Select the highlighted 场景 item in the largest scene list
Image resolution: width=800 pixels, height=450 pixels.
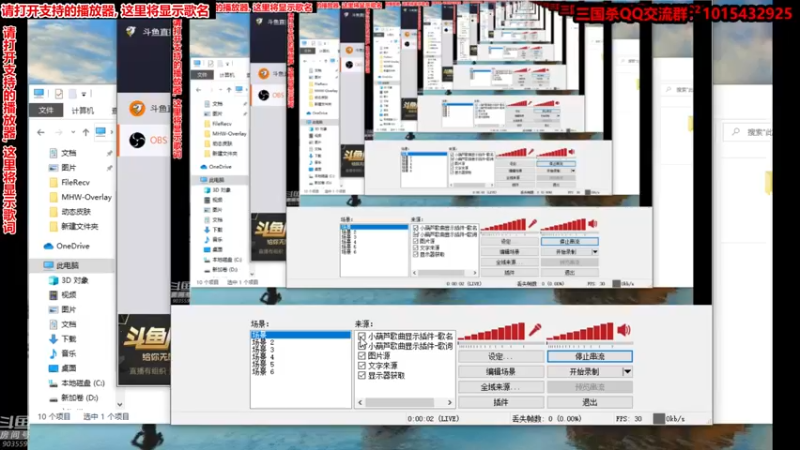(301, 335)
